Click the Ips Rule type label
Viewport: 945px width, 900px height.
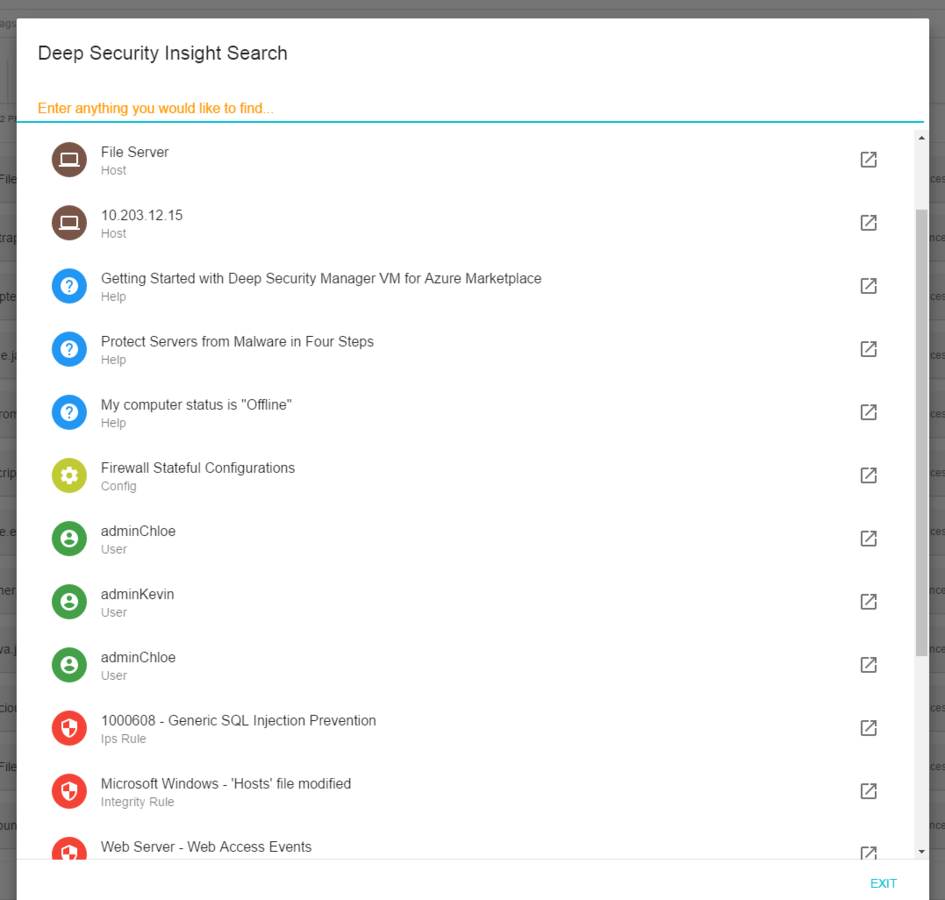124,739
